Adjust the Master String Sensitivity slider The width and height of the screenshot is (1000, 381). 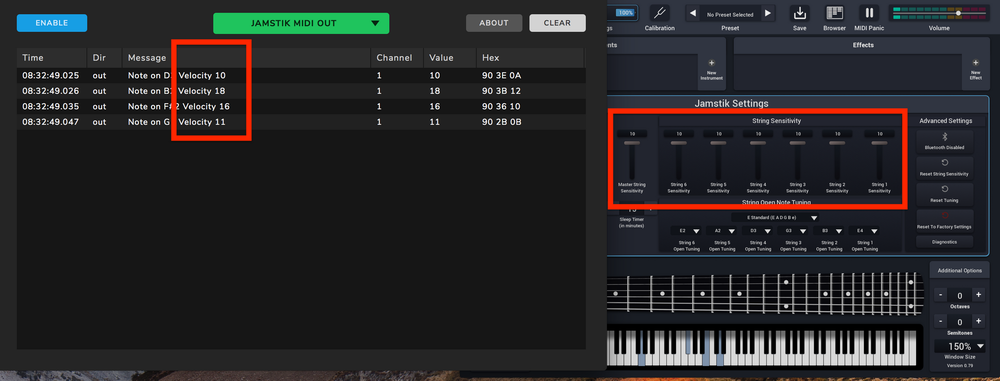[x=632, y=160]
